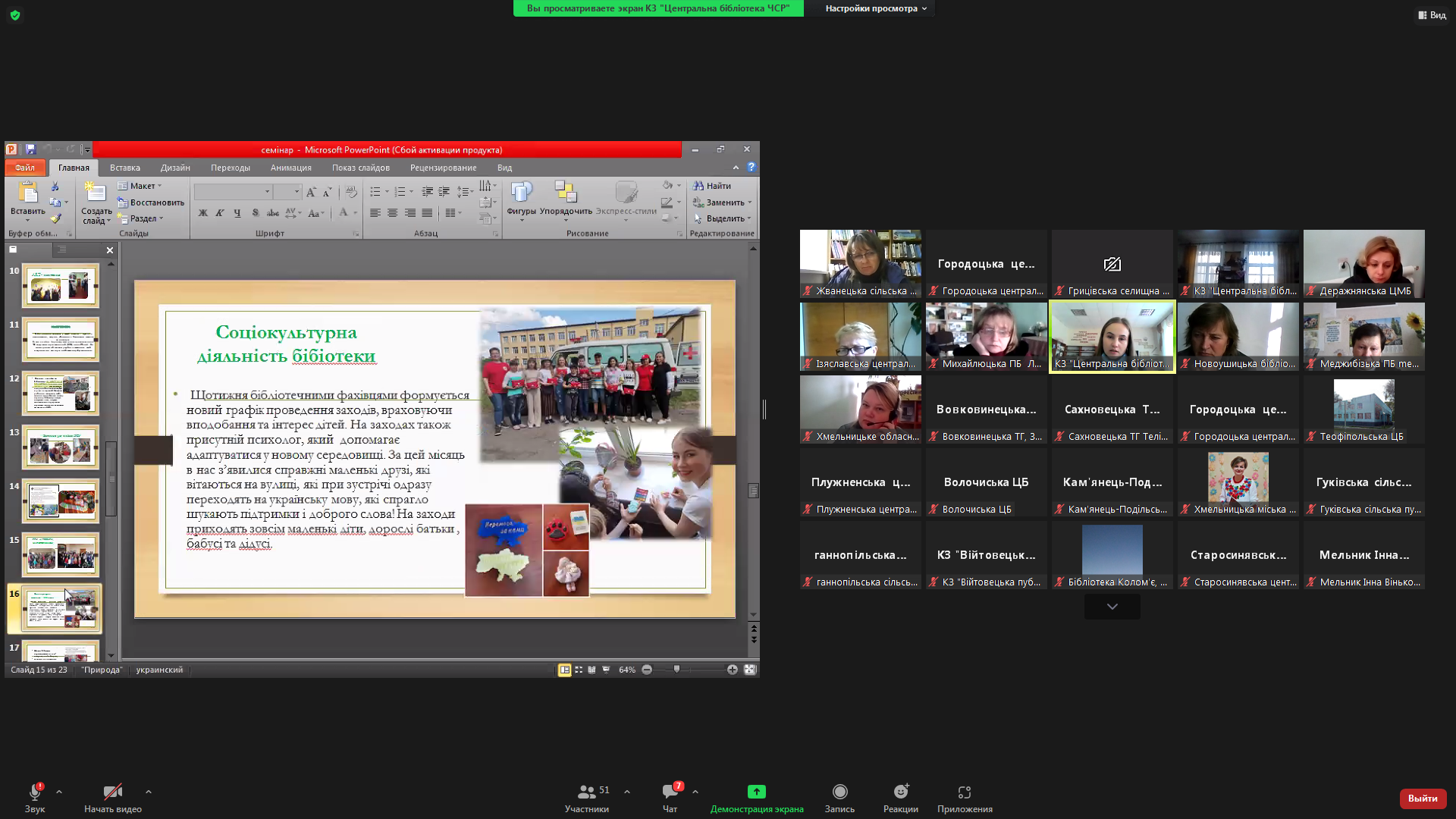1456x819 pixels.
Task: Adjust the PowerPoint zoom slider
Action: pos(676,670)
